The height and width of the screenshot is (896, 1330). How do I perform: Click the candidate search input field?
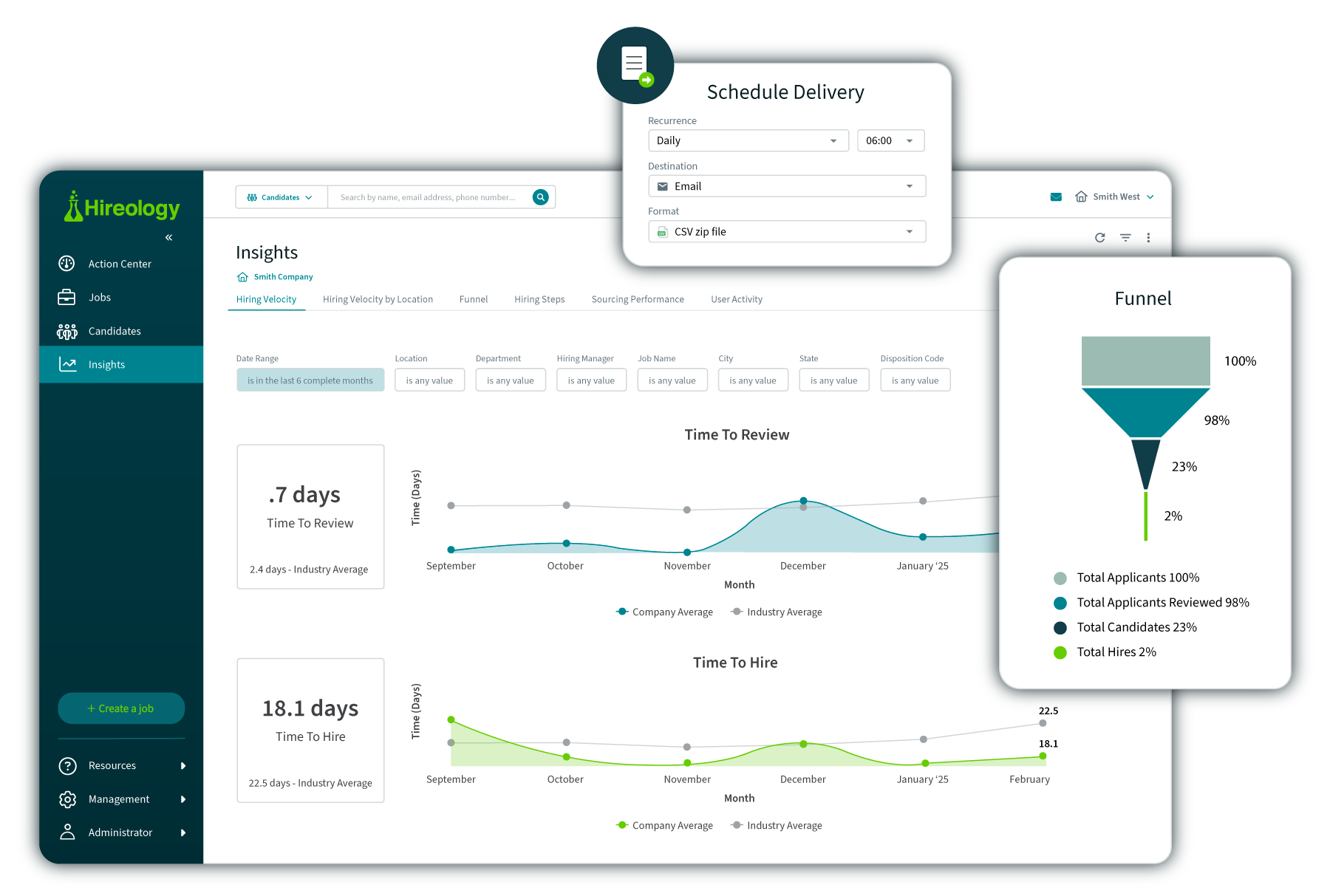tap(428, 197)
